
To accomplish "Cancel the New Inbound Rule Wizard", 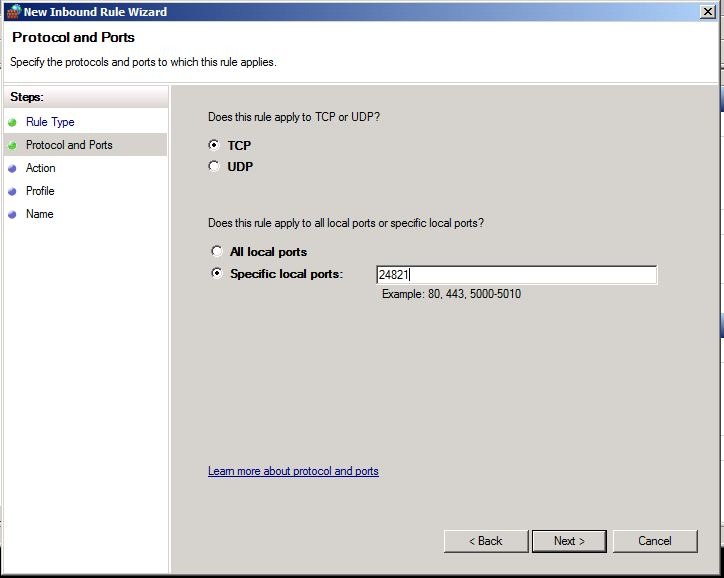I will tap(655, 541).
